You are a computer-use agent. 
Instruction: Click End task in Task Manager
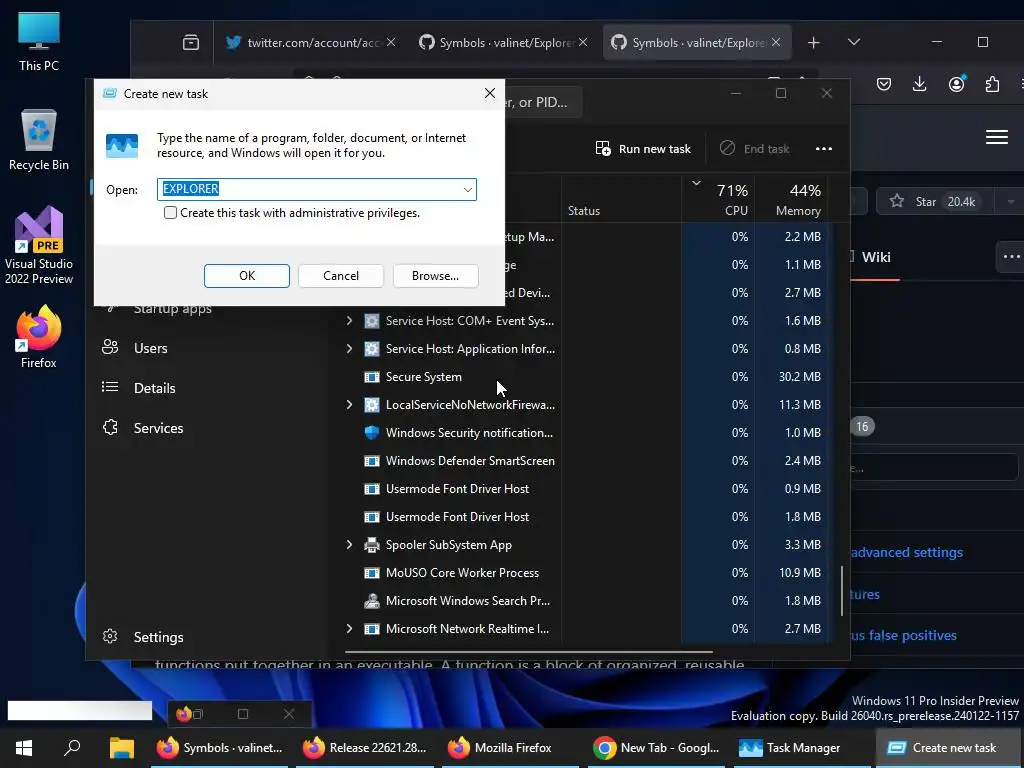click(754, 149)
